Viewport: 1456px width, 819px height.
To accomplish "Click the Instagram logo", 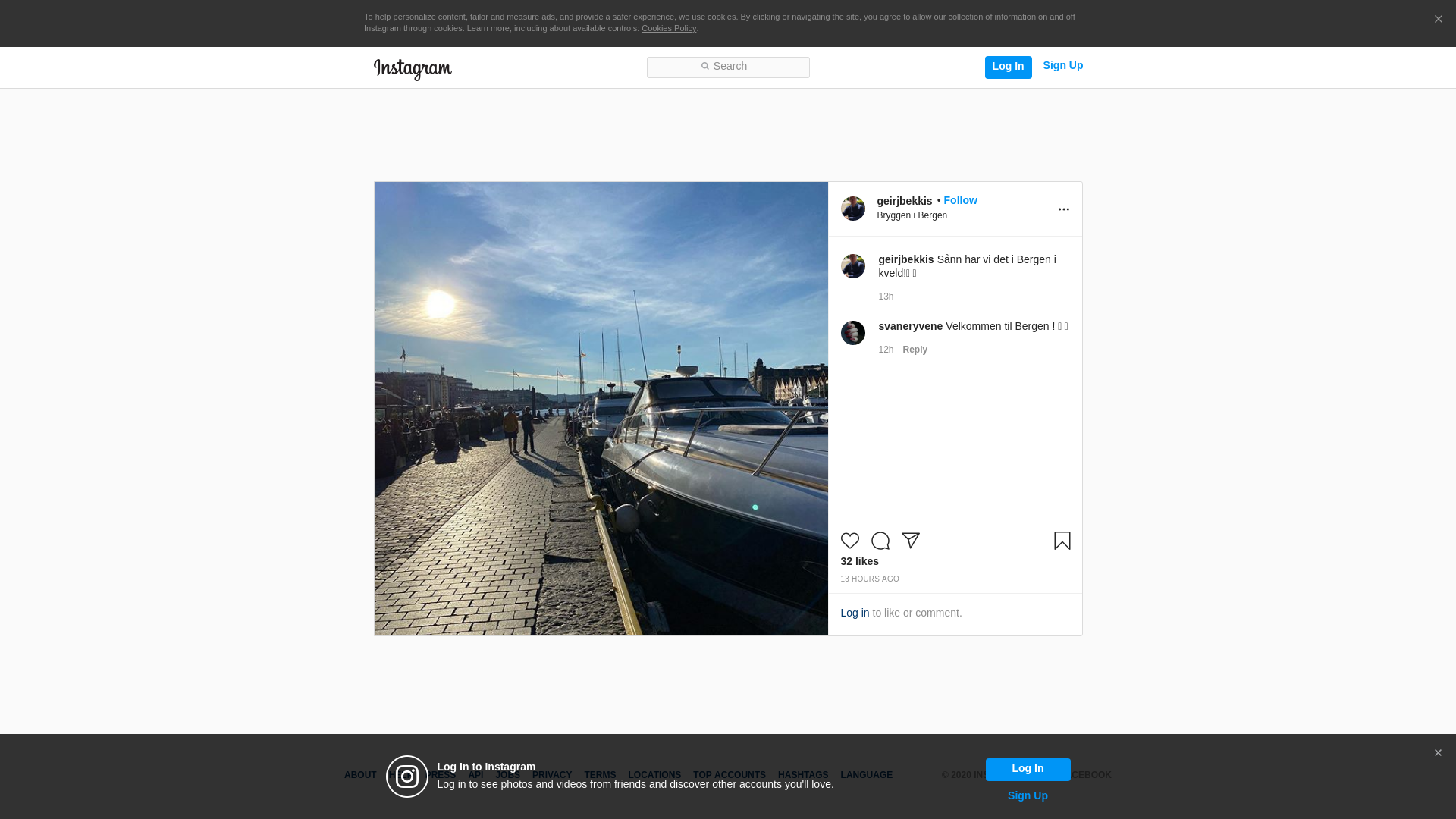I will [413, 69].
